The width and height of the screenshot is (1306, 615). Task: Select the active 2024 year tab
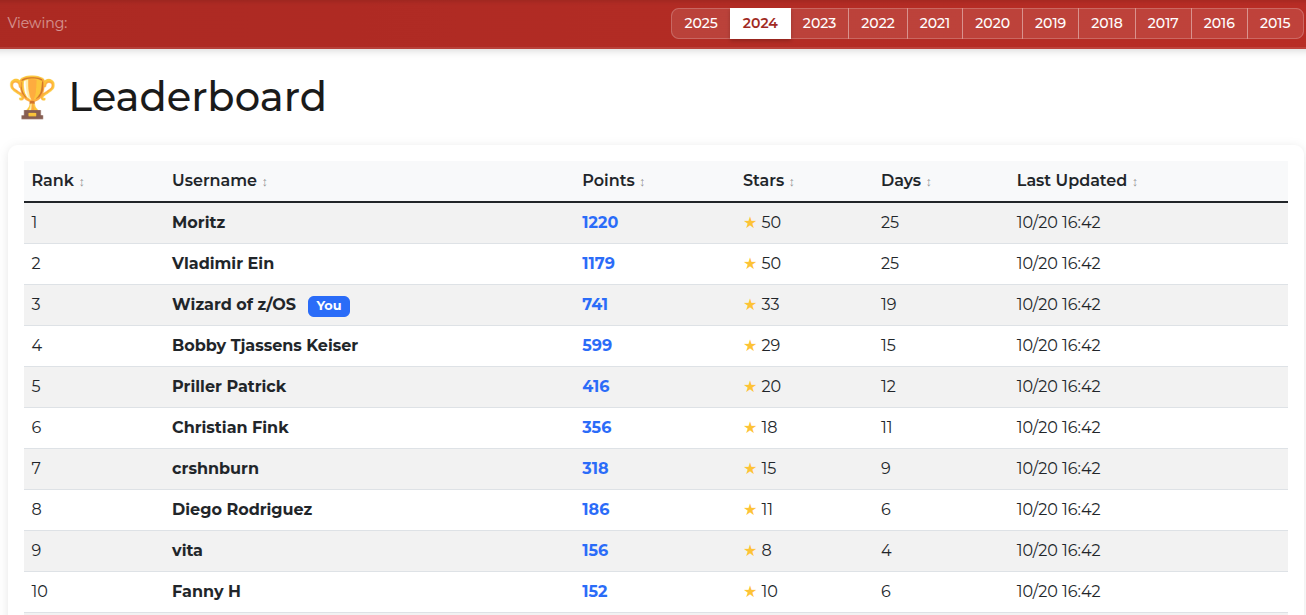tap(760, 23)
